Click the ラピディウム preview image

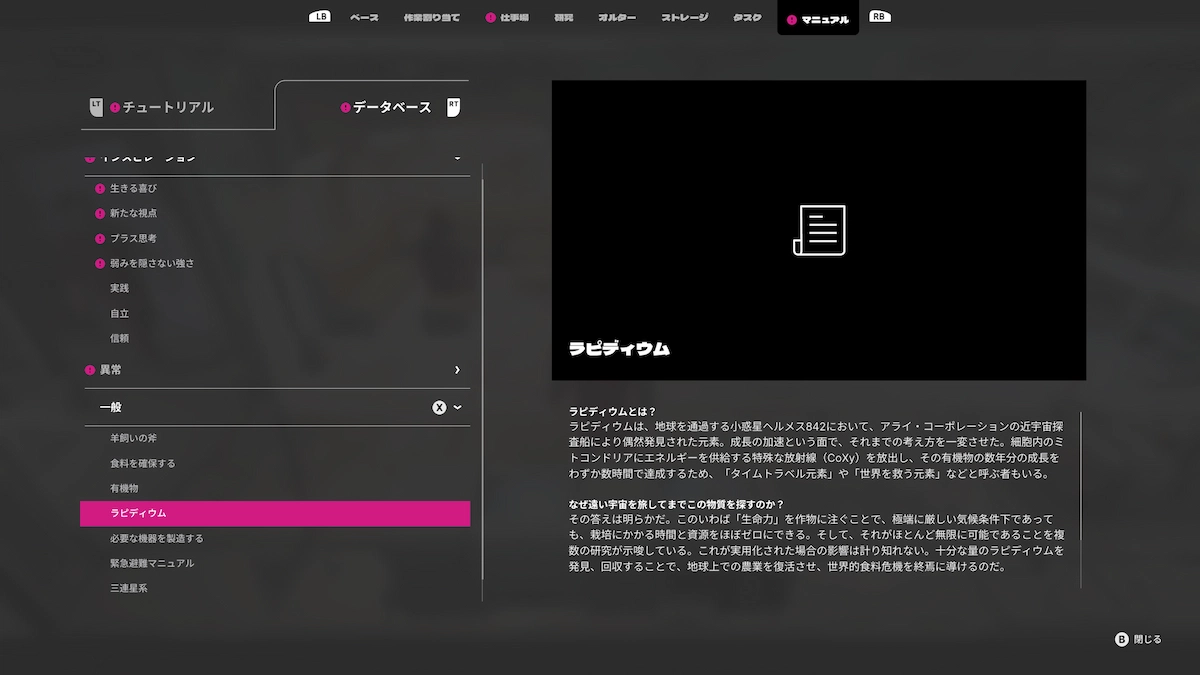point(819,230)
